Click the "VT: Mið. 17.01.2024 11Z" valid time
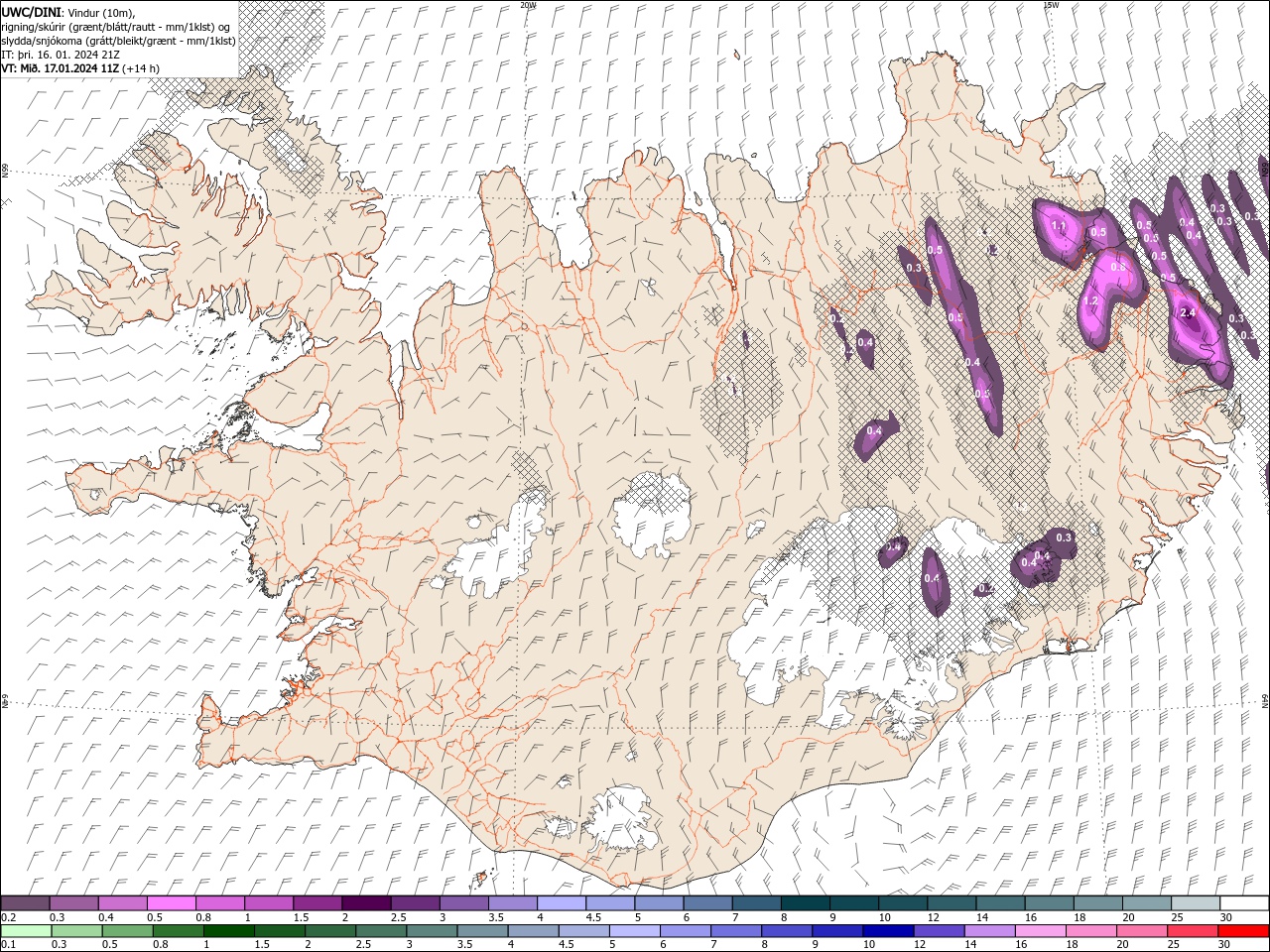The width and height of the screenshot is (1270, 952). coord(61,68)
